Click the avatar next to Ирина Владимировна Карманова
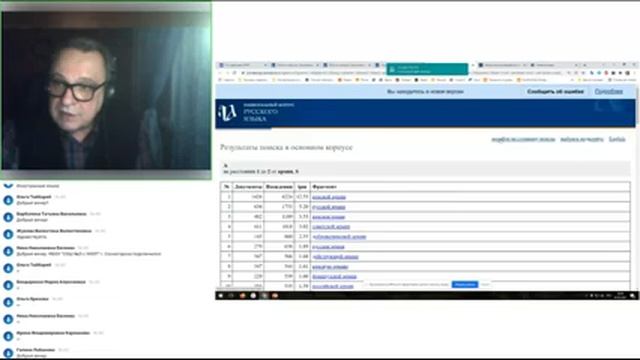Viewport: 640px width, 360px height. point(8,336)
